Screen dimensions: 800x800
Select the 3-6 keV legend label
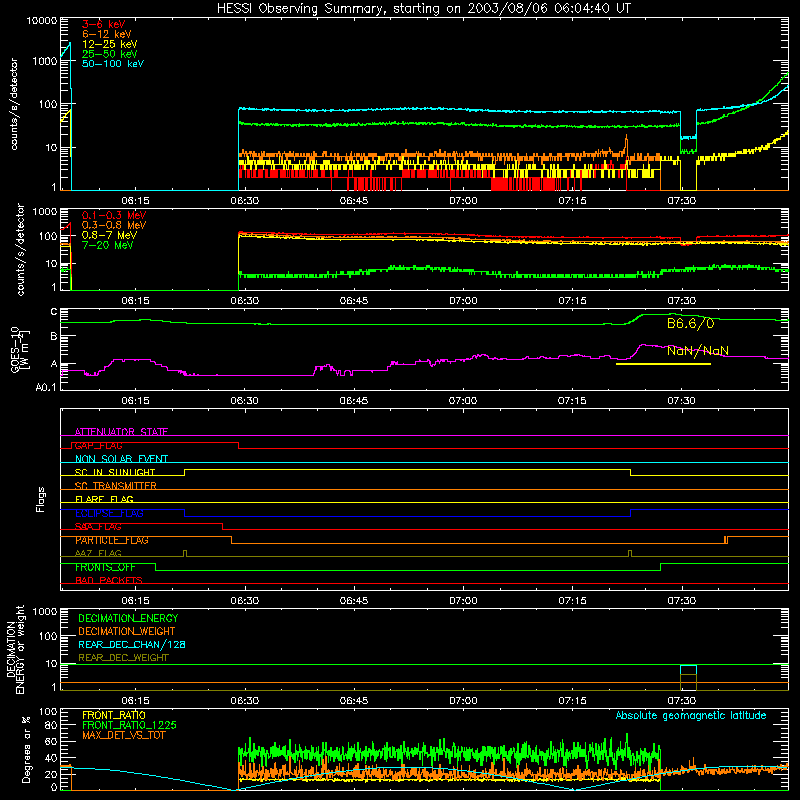click(103, 24)
